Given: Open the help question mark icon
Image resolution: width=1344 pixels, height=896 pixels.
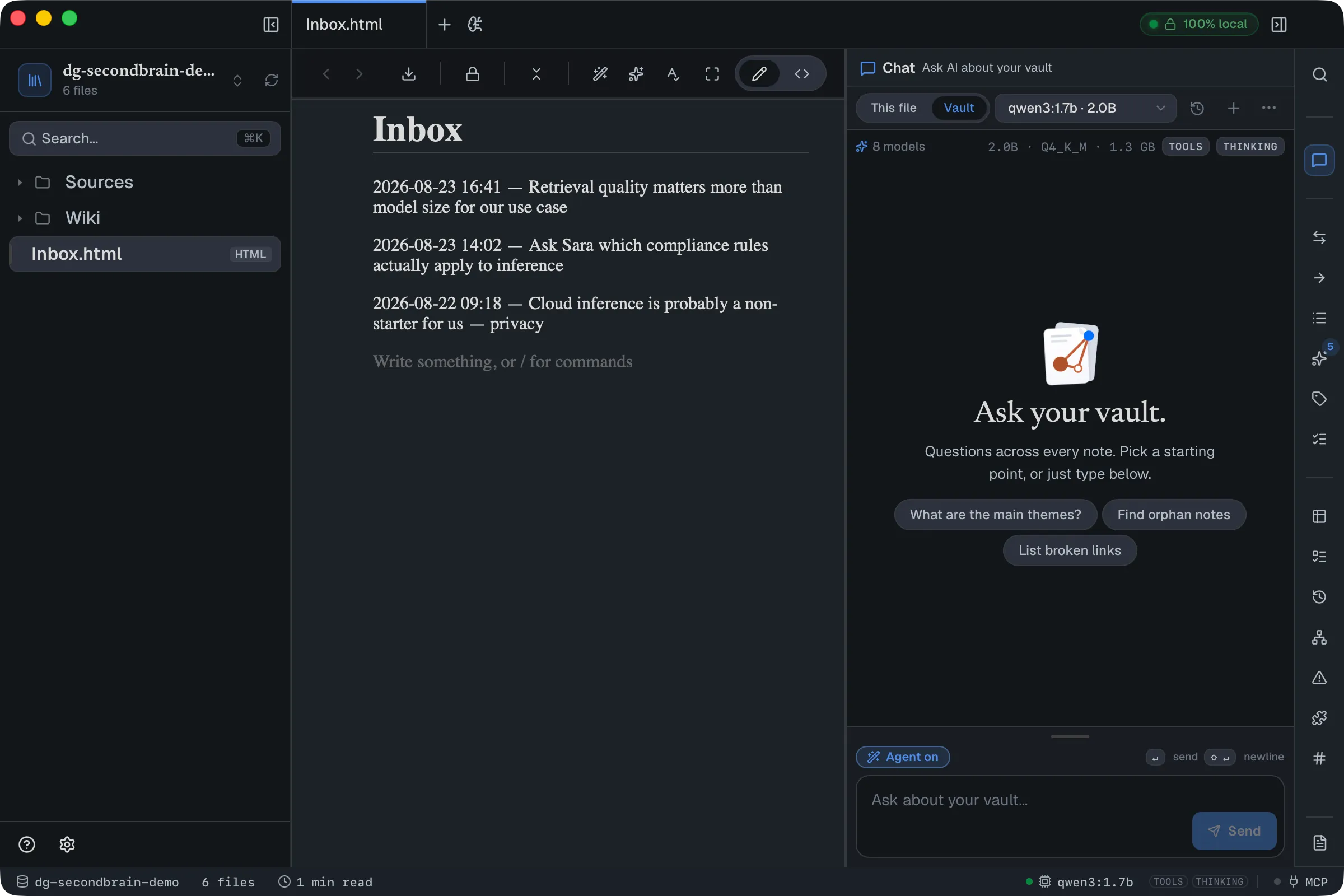Looking at the screenshot, I should [27, 844].
